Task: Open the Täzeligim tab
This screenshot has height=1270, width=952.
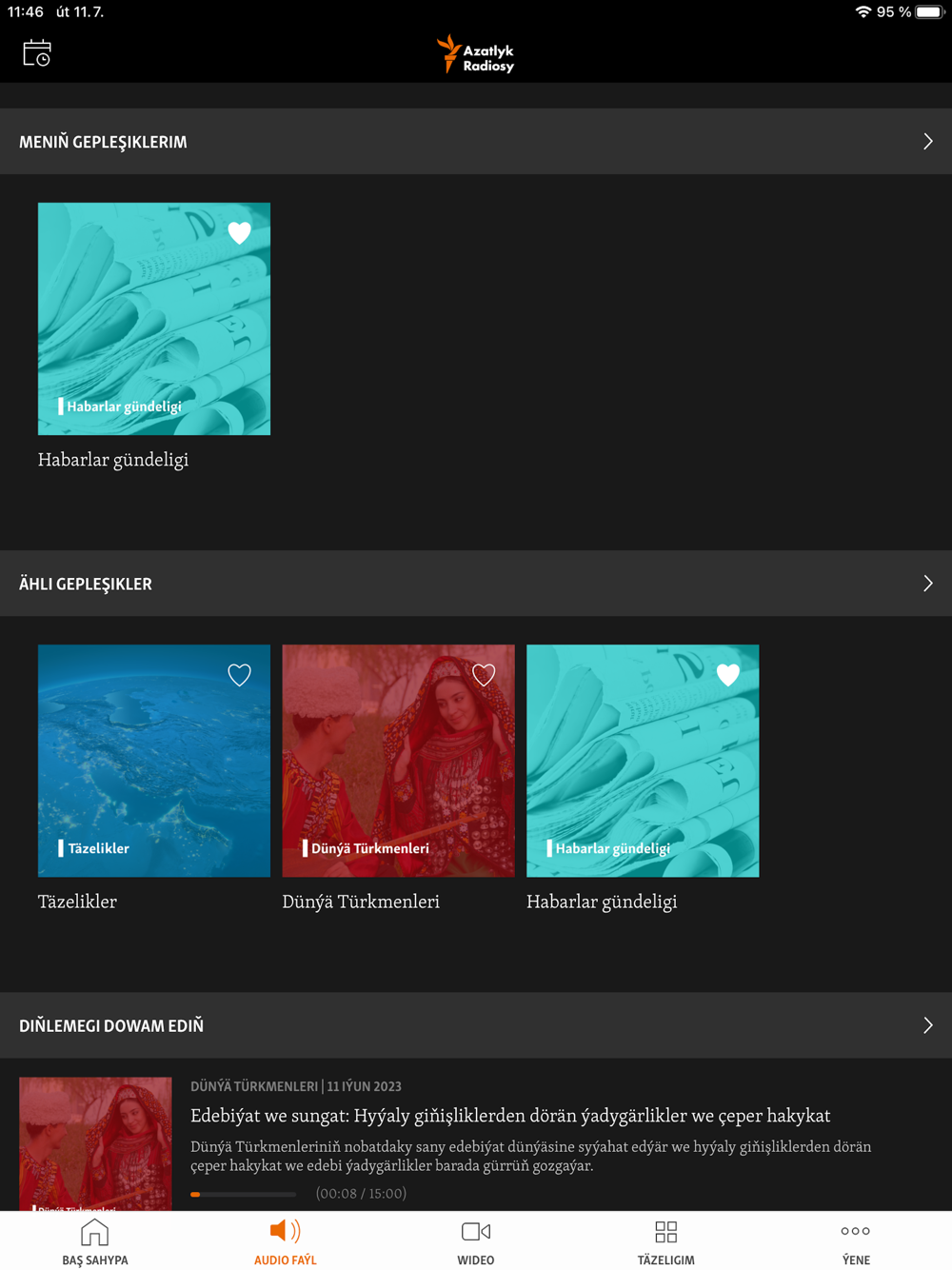Action: pos(666,1241)
